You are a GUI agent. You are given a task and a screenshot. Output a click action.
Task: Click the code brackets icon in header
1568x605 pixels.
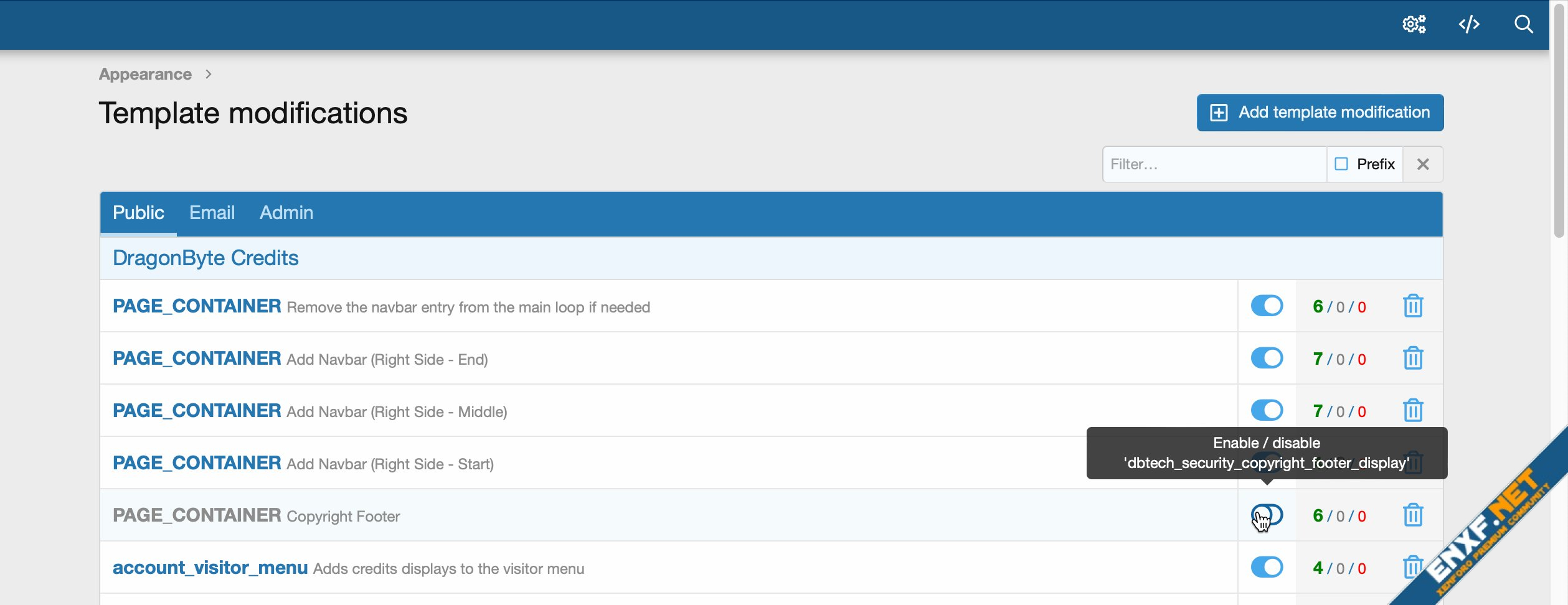point(1468,24)
